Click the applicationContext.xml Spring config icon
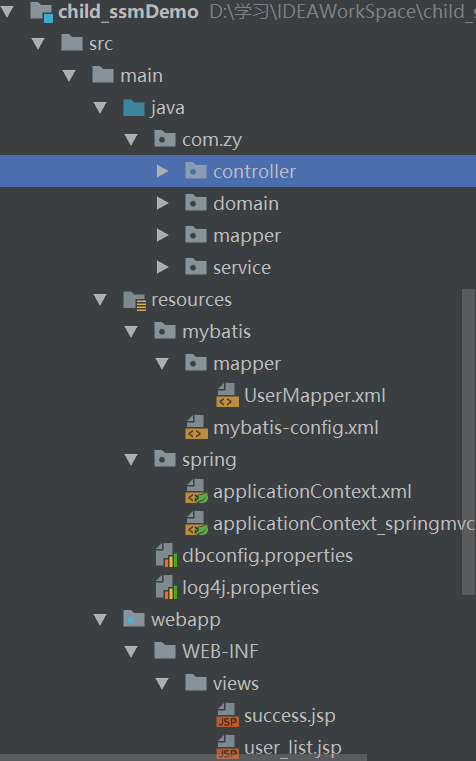The image size is (476, 761). click(197, 492)
